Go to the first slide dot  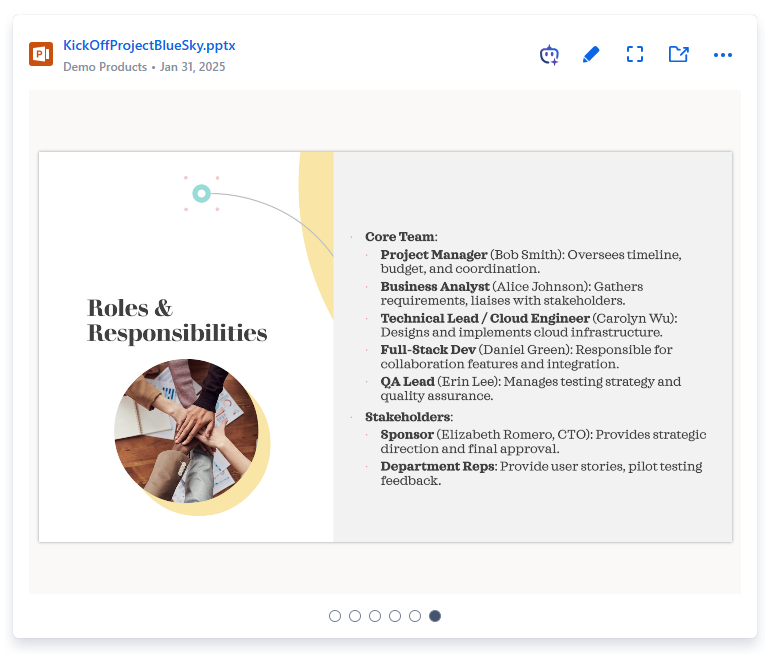click(335, 616)
